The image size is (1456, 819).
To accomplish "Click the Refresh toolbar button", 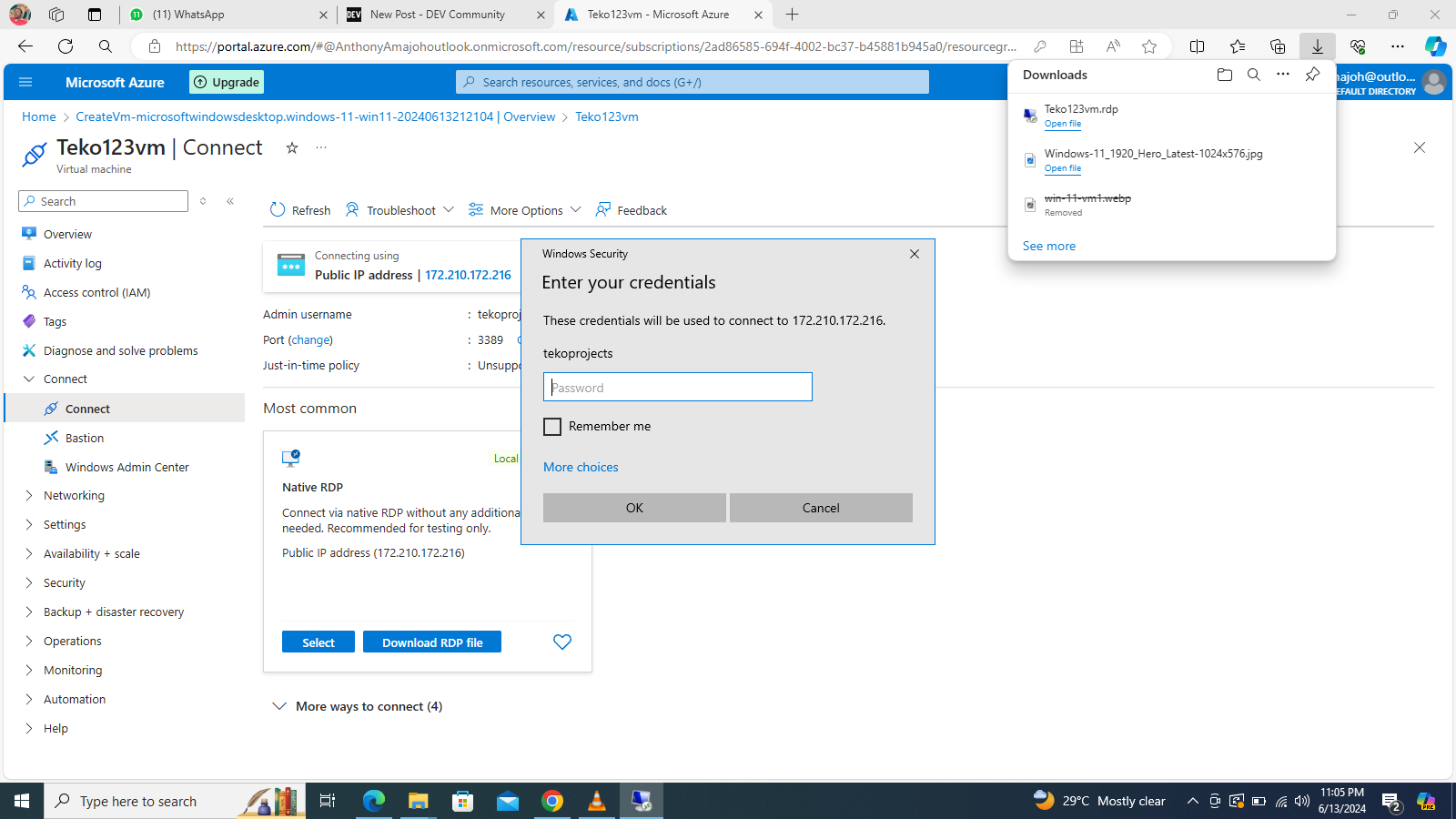I will click(300, 210).
